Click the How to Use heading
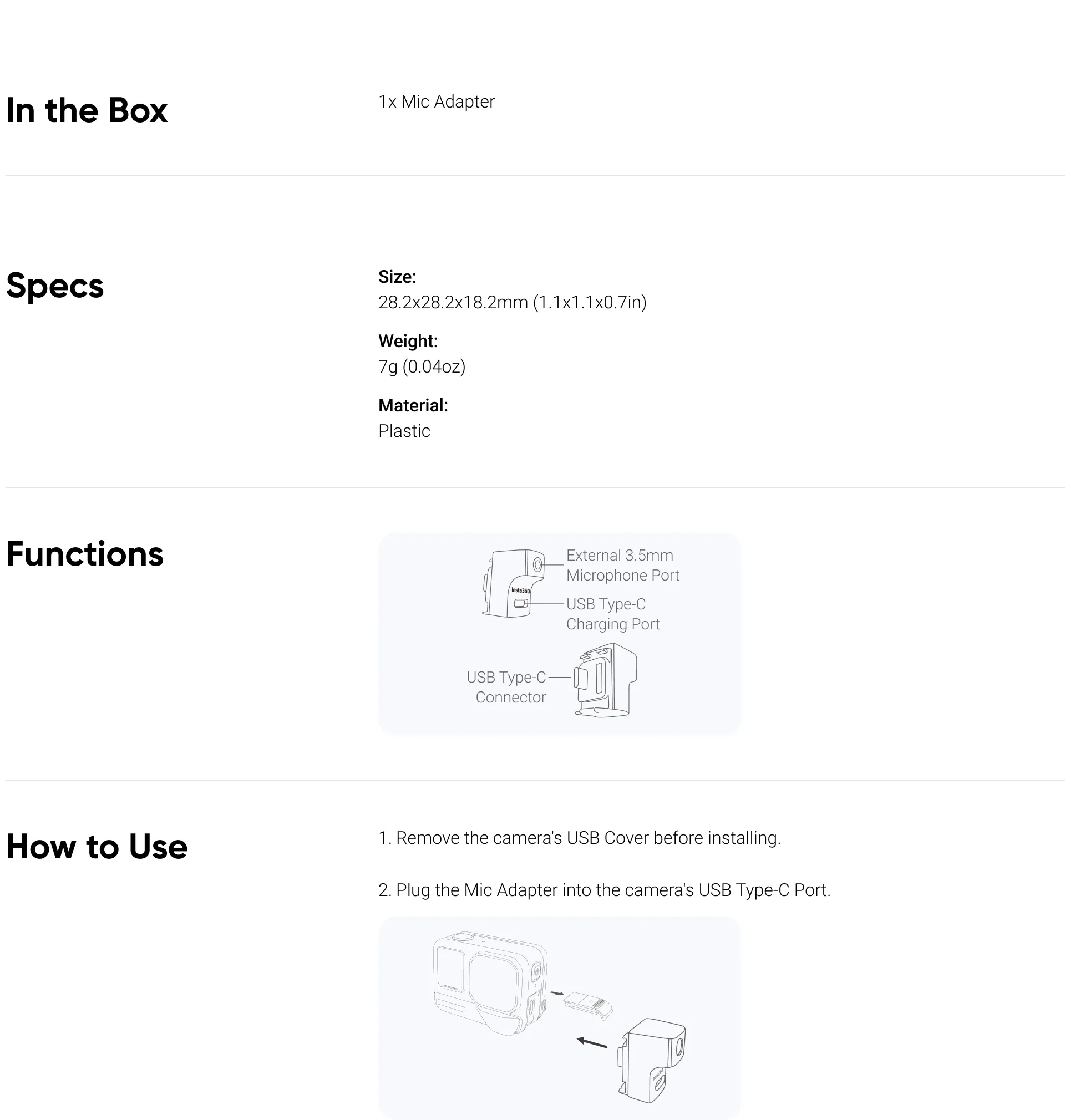 click(x=97, y=847)
